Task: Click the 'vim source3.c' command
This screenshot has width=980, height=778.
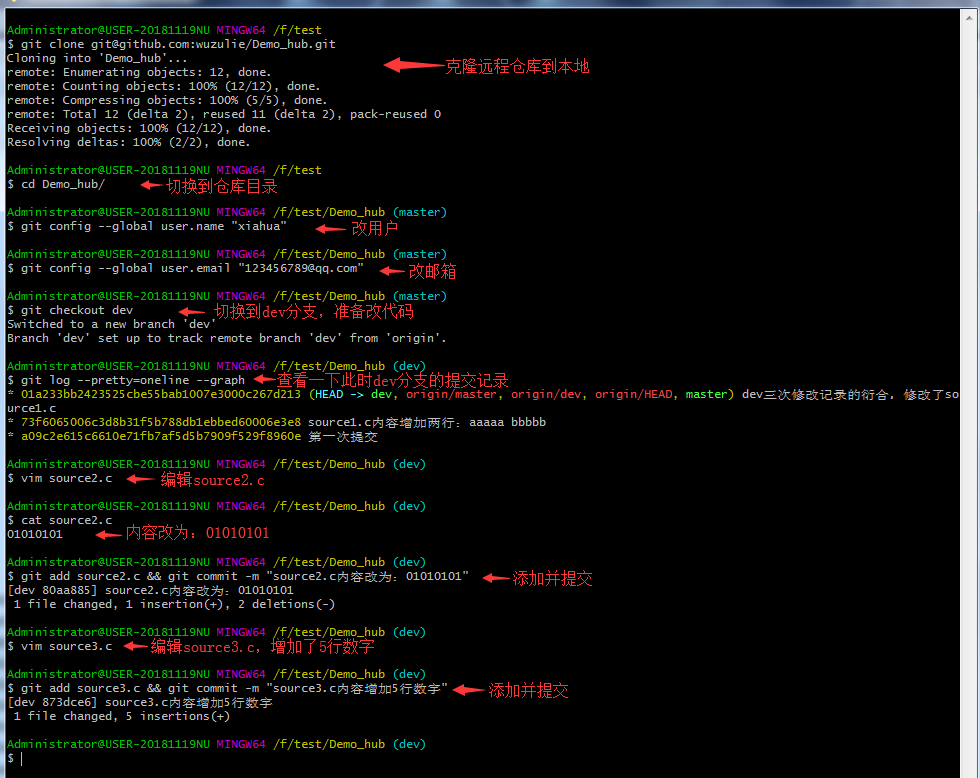Action: (x=66, y=646)
